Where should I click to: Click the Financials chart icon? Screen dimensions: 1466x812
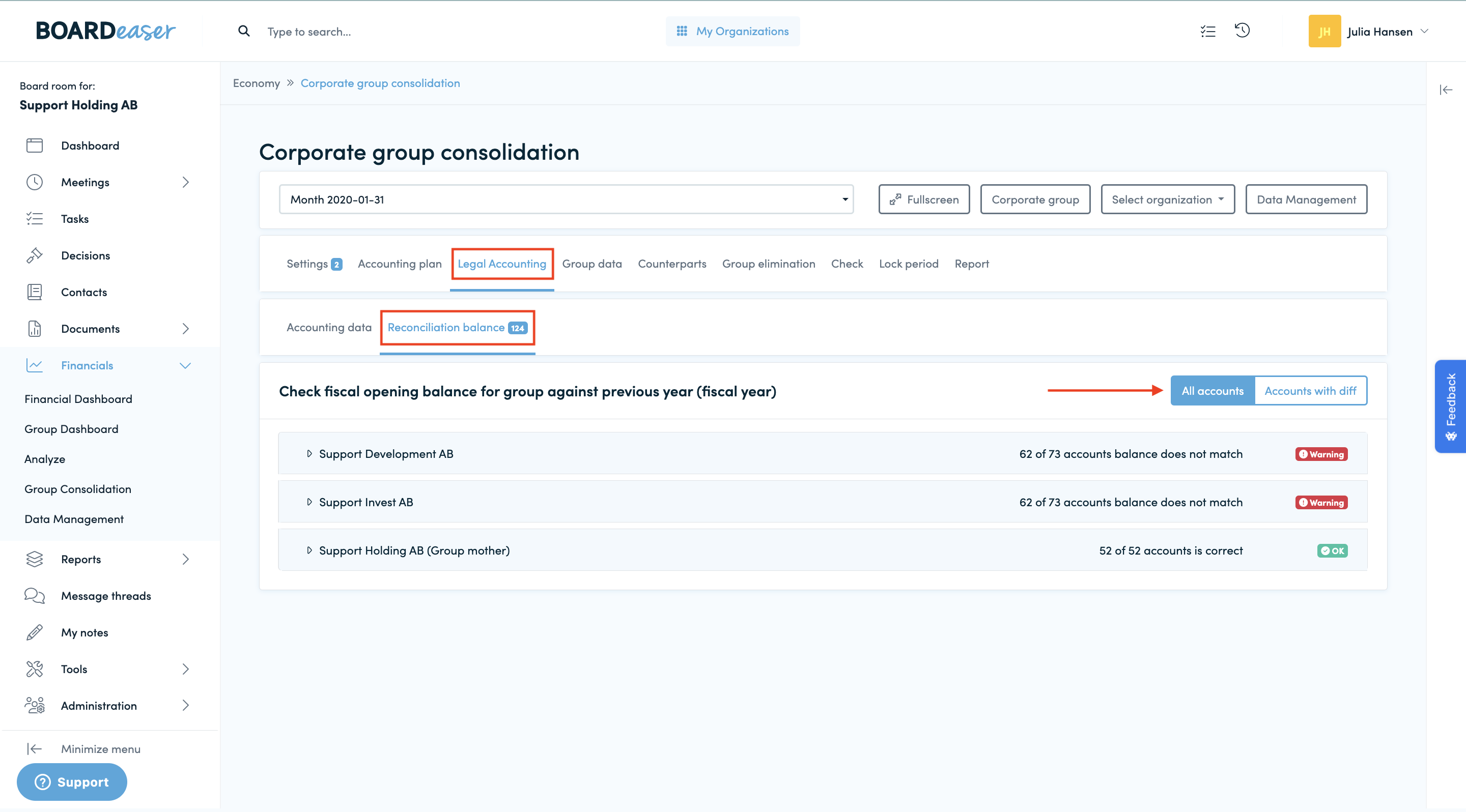click(34, 365)
